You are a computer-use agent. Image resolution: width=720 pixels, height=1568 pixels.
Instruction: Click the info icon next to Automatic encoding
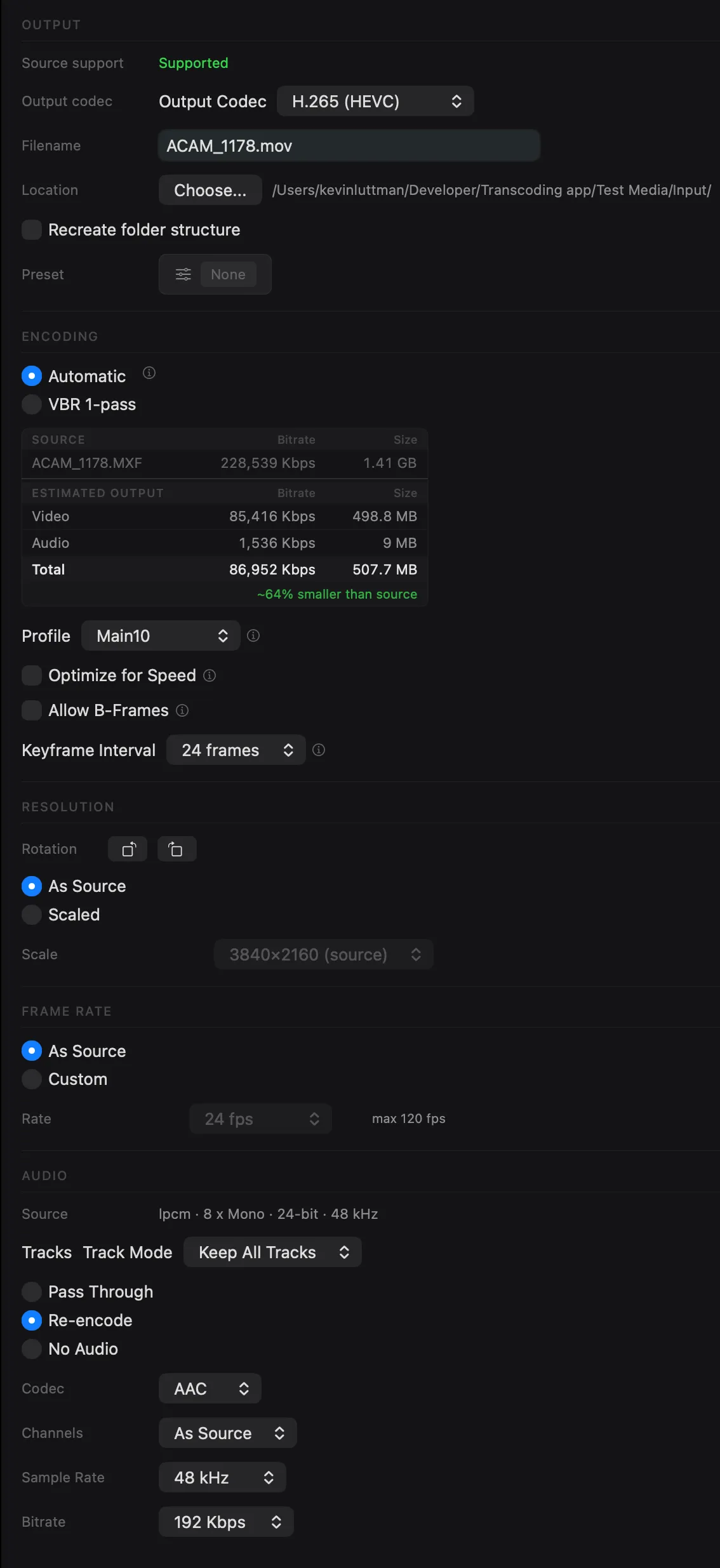point(149,373)
